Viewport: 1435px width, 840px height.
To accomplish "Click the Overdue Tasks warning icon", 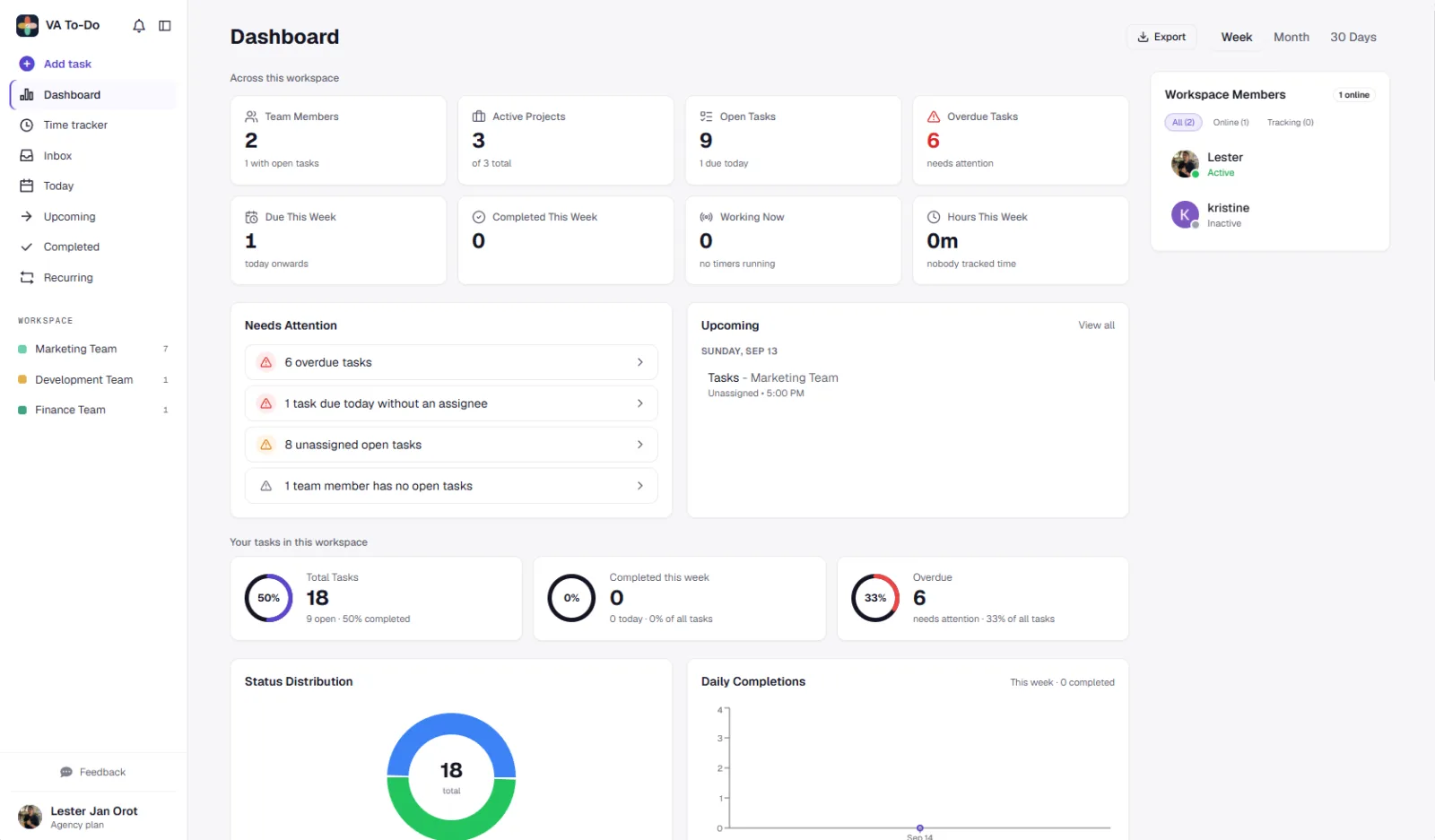I will click(x=934, y=117).
